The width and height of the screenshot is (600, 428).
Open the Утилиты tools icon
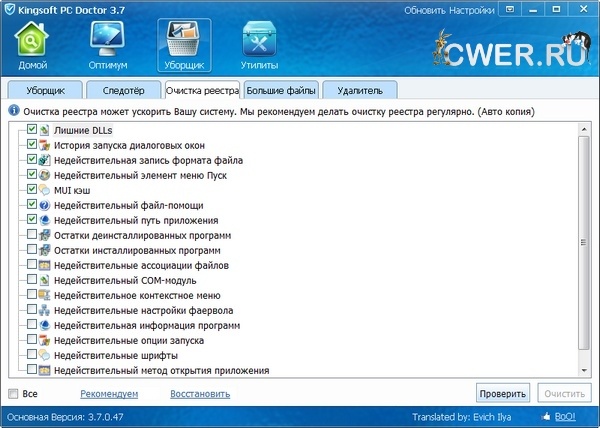coord(259,44)
